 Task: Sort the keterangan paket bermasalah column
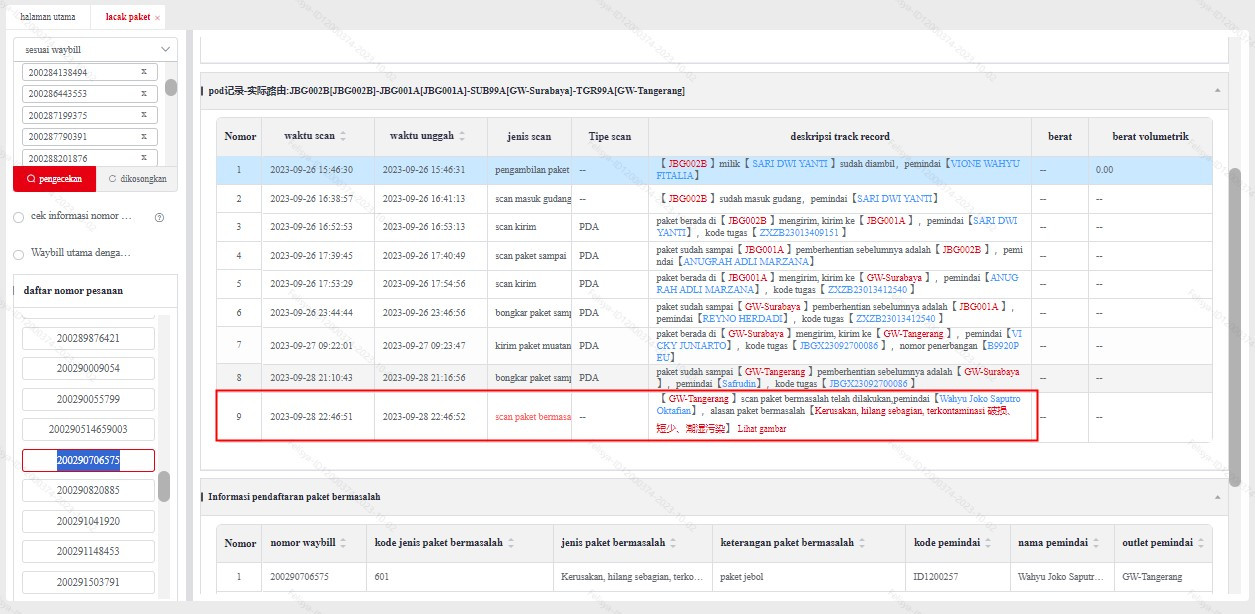click(862, 543)
